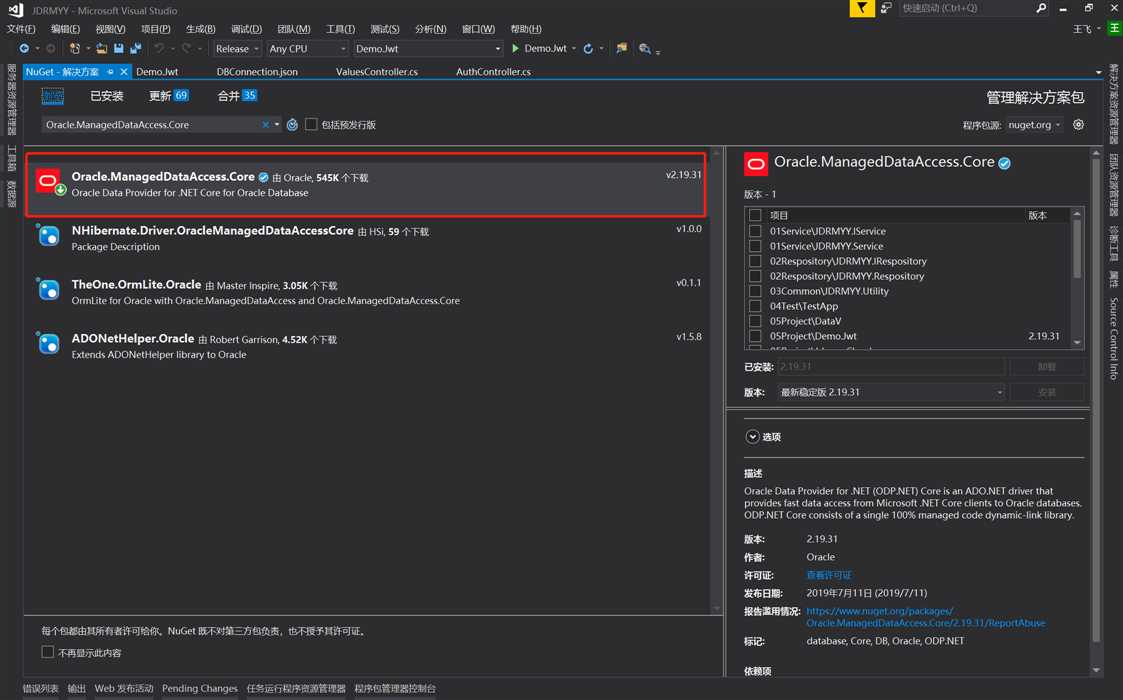Check the 05Project\DataV project box
This screenshot has height=700, width=1123.
[755, 321]
